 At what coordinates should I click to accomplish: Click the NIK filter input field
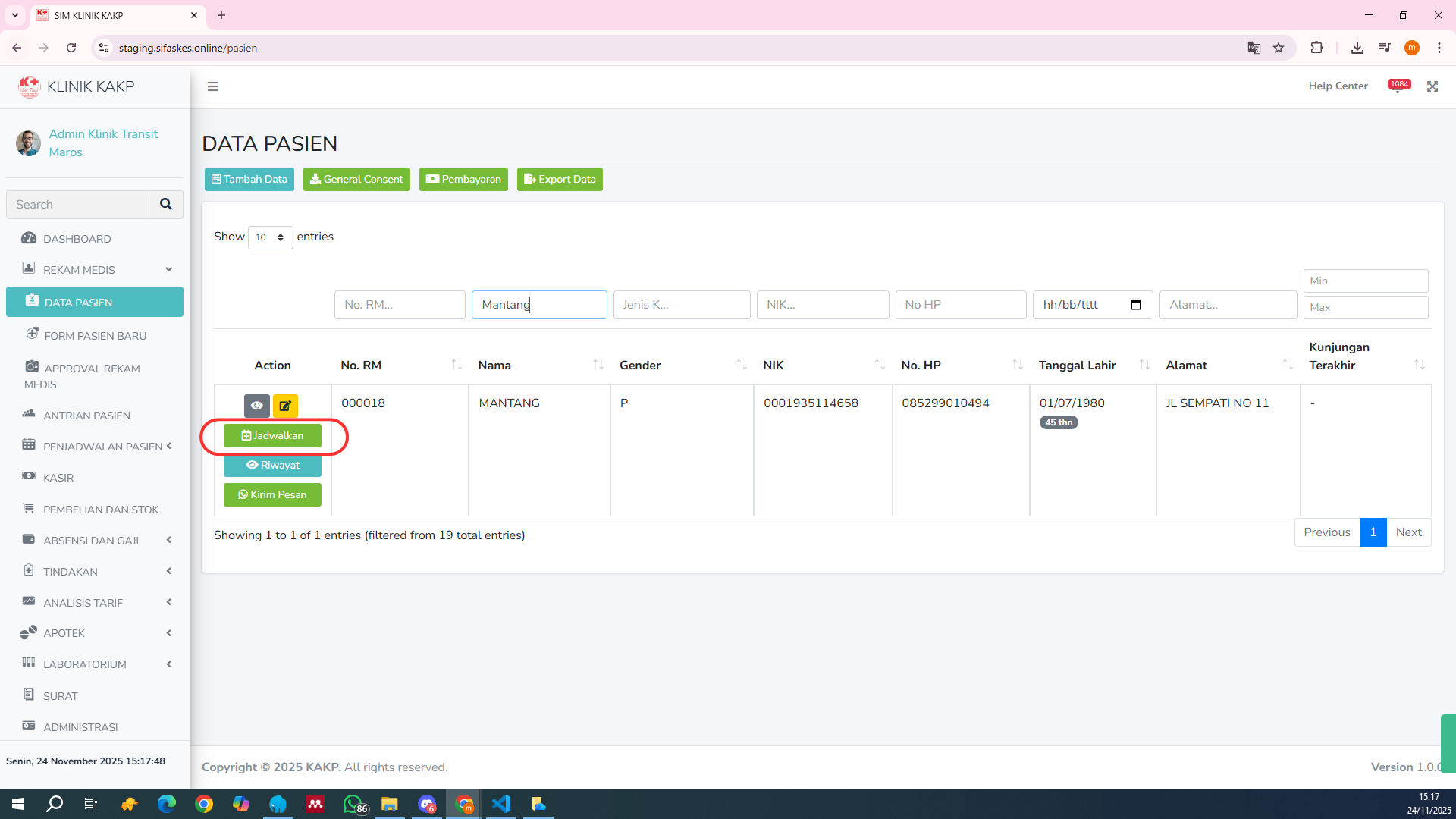pyautogui.click(x=822, y=305)
